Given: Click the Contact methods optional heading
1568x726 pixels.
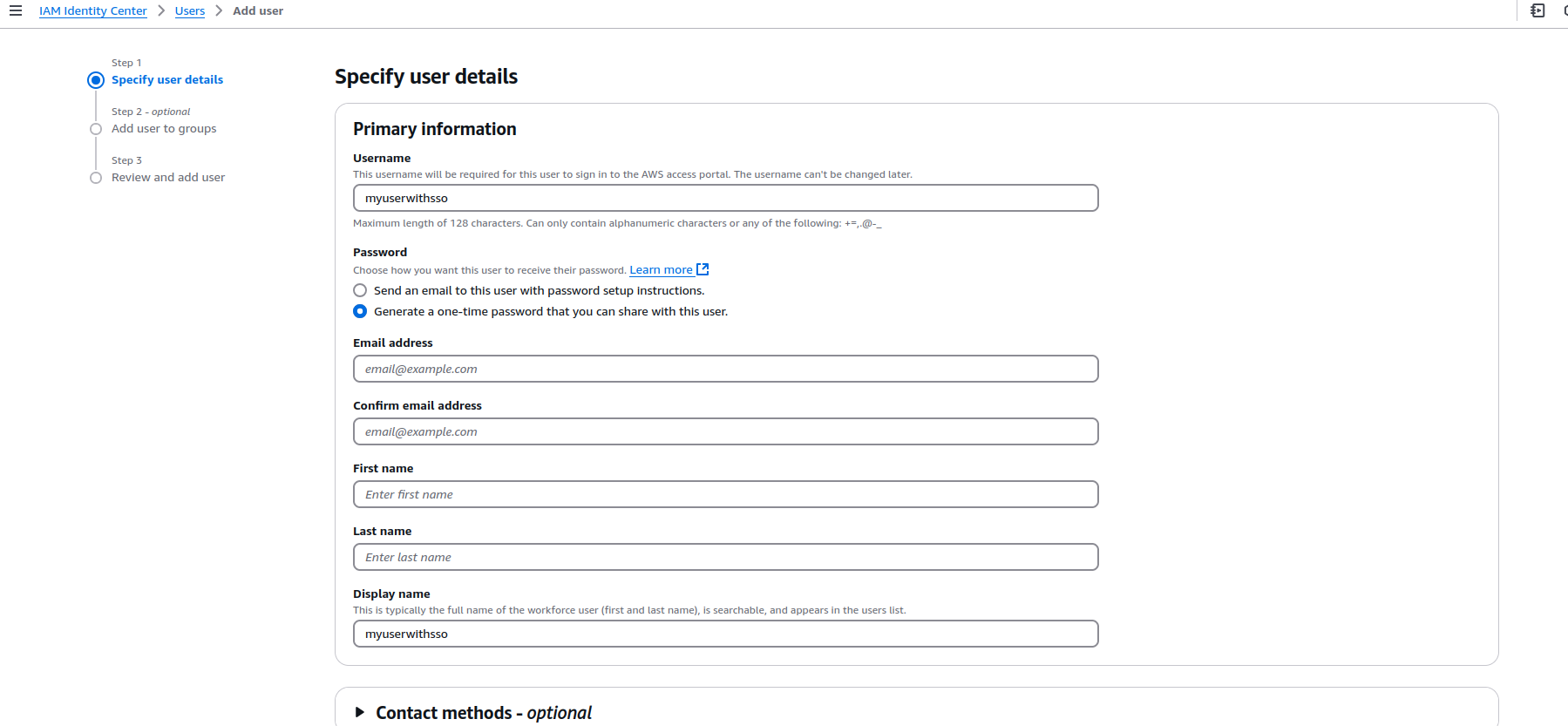Looking at the screenshot, I should tap(484, 713).
